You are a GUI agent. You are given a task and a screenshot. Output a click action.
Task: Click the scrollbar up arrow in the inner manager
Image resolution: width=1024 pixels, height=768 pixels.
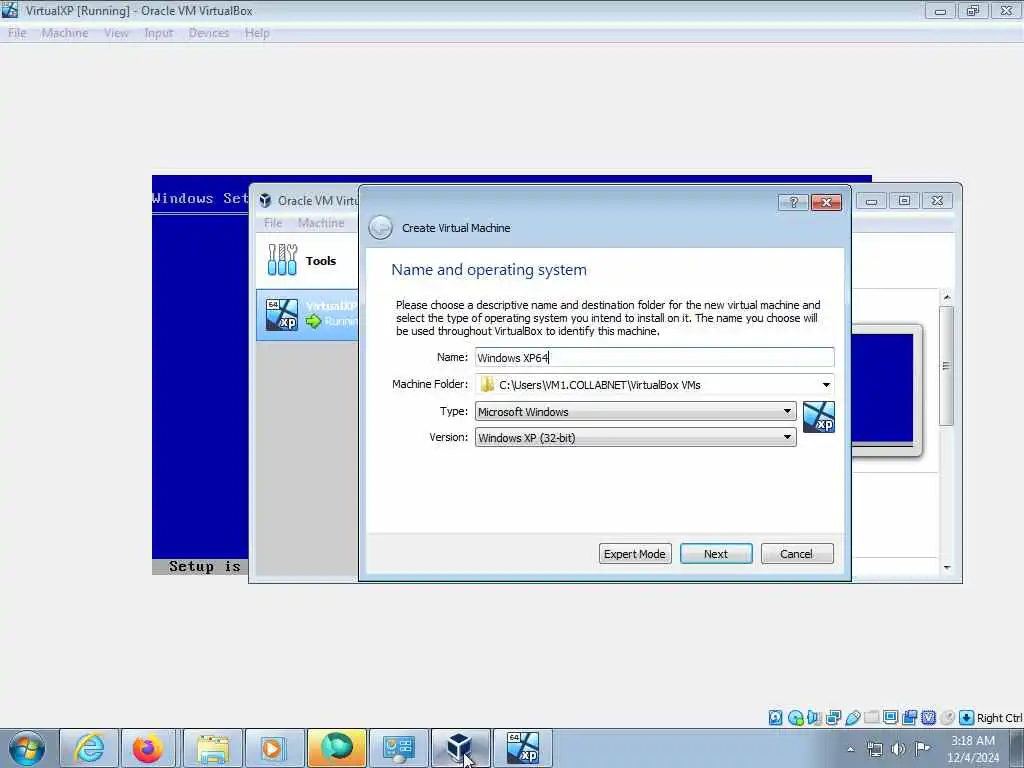(947, 297)
